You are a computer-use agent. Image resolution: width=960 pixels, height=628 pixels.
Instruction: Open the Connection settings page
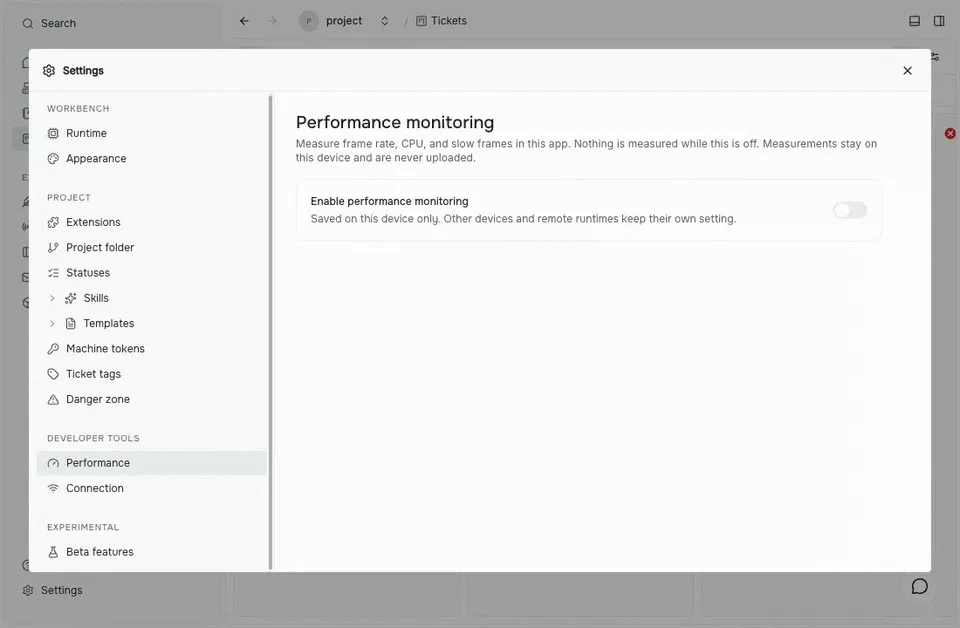pos(151,488)
